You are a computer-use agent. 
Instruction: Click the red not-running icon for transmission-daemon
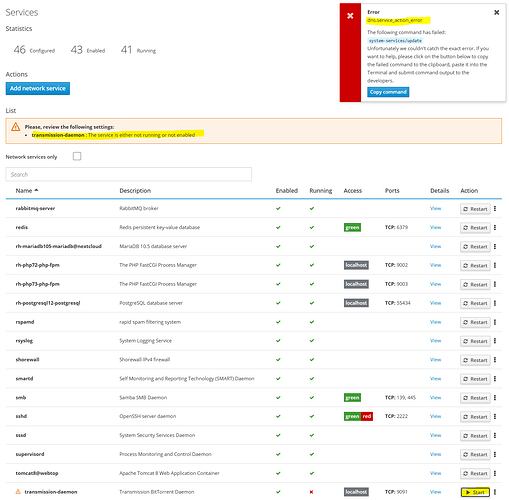pyautogui.click(x=312, y=492)
